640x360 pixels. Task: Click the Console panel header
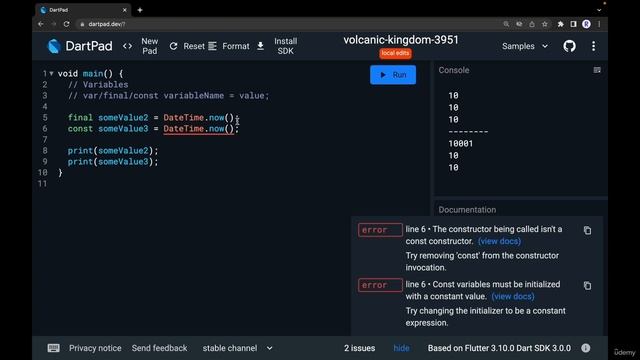[453, 70]
